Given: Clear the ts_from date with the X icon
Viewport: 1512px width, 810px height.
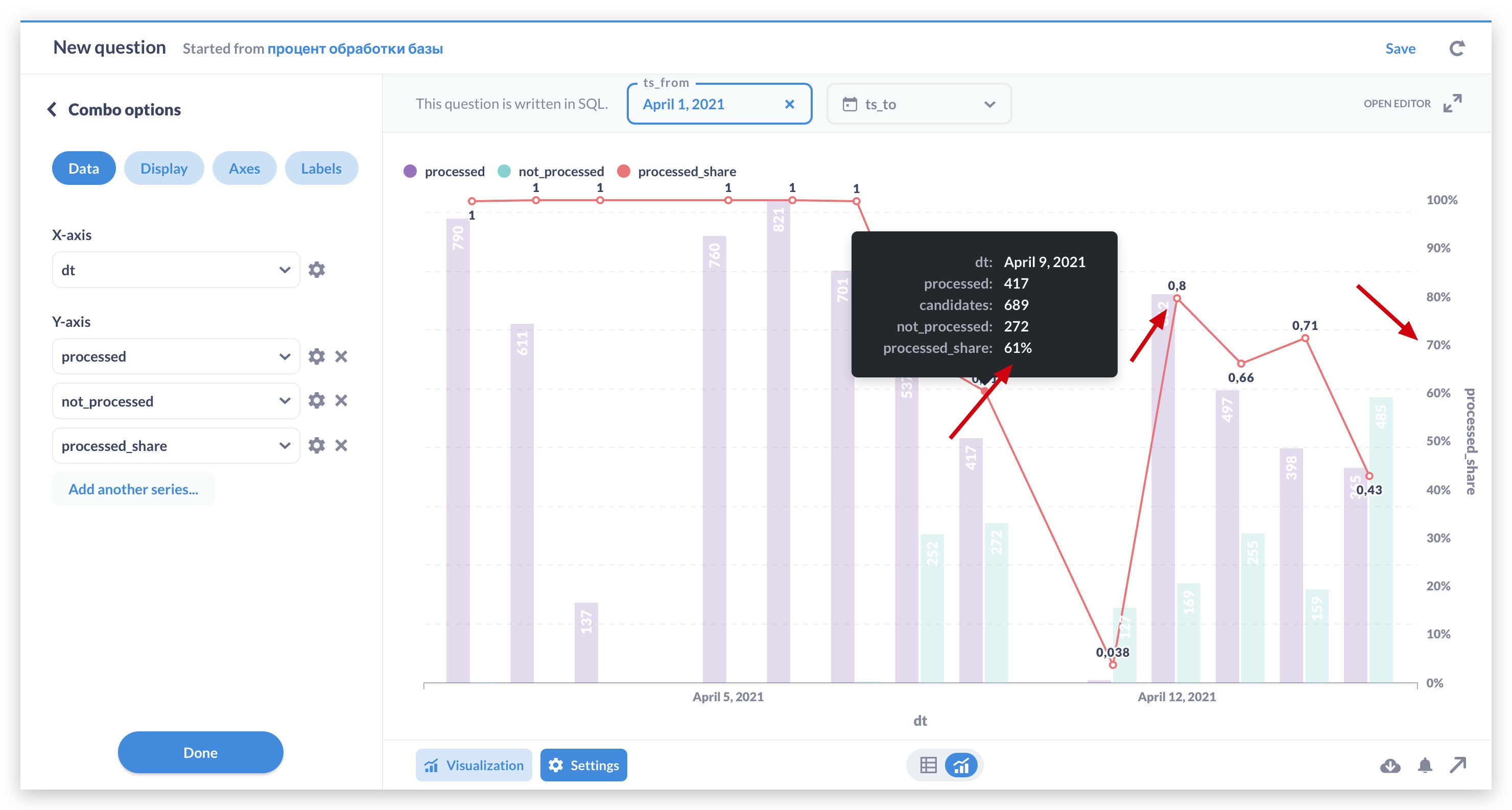Looking at the screenshot, I should 789,104.
